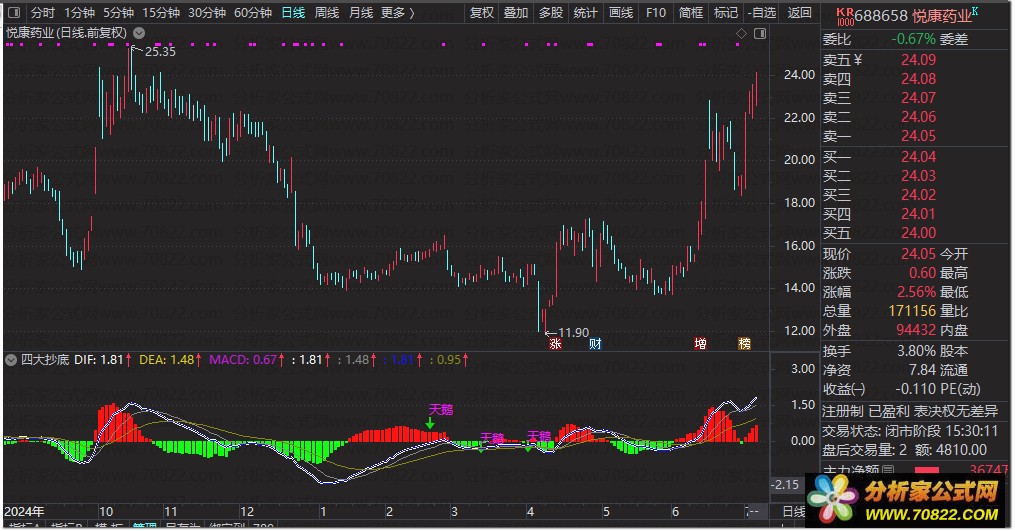The height and width of the screenshot is (531, 1015).
Task: Expand the 更多 periods menu
Action: pos(397,12)
